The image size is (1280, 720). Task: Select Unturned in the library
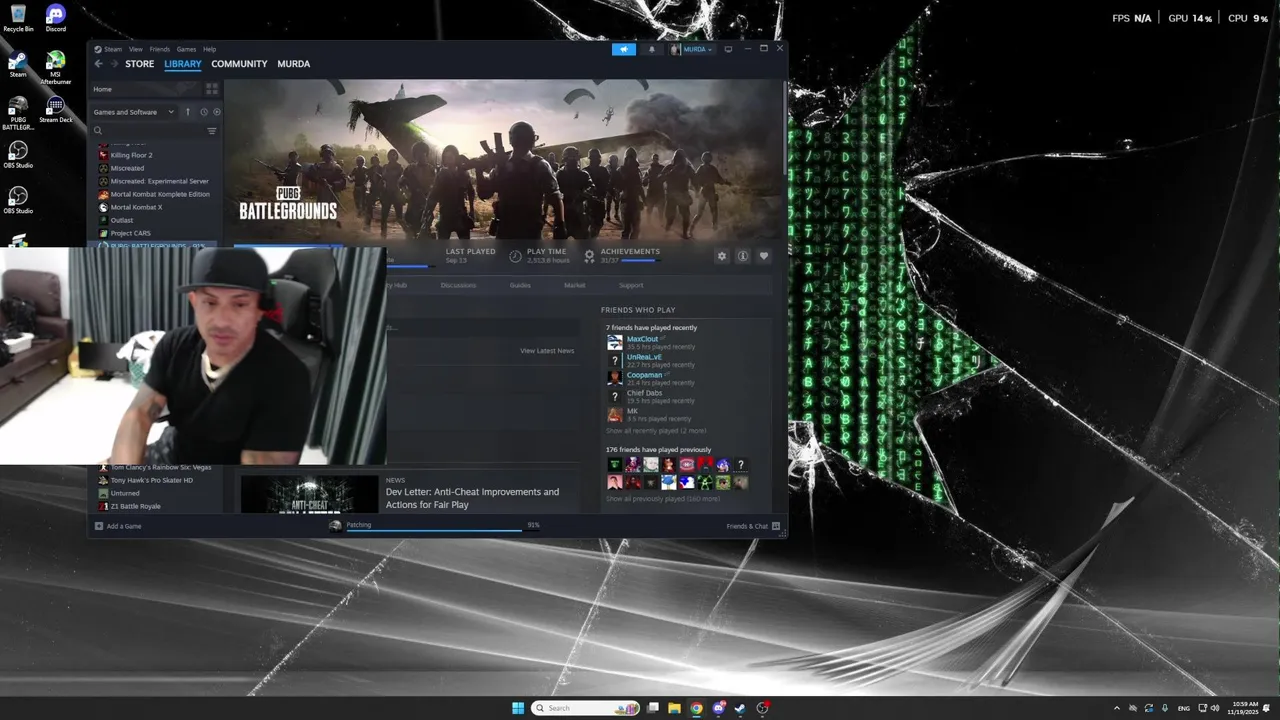(119, 493)
